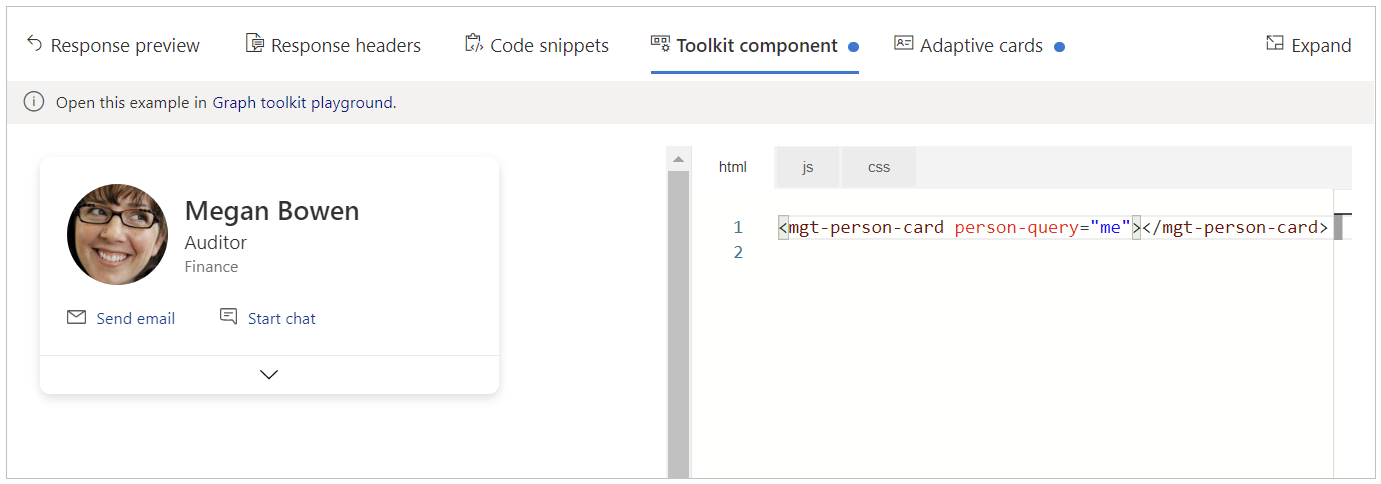Image resolution: width=1381 pixels, height=484 pixels.
Task: Click the Toolkit component icon
Action: pyautogui.click(x=660, y=44)
